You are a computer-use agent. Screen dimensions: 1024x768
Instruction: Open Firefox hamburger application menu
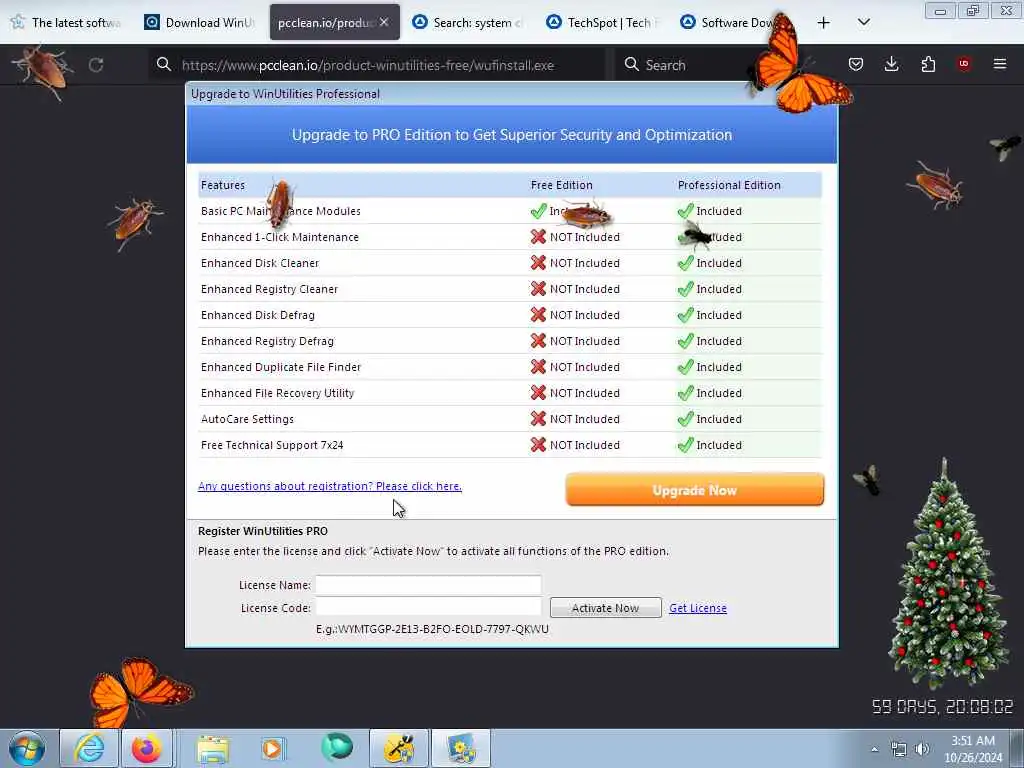pyautogui.click(x=1000, y=64)
